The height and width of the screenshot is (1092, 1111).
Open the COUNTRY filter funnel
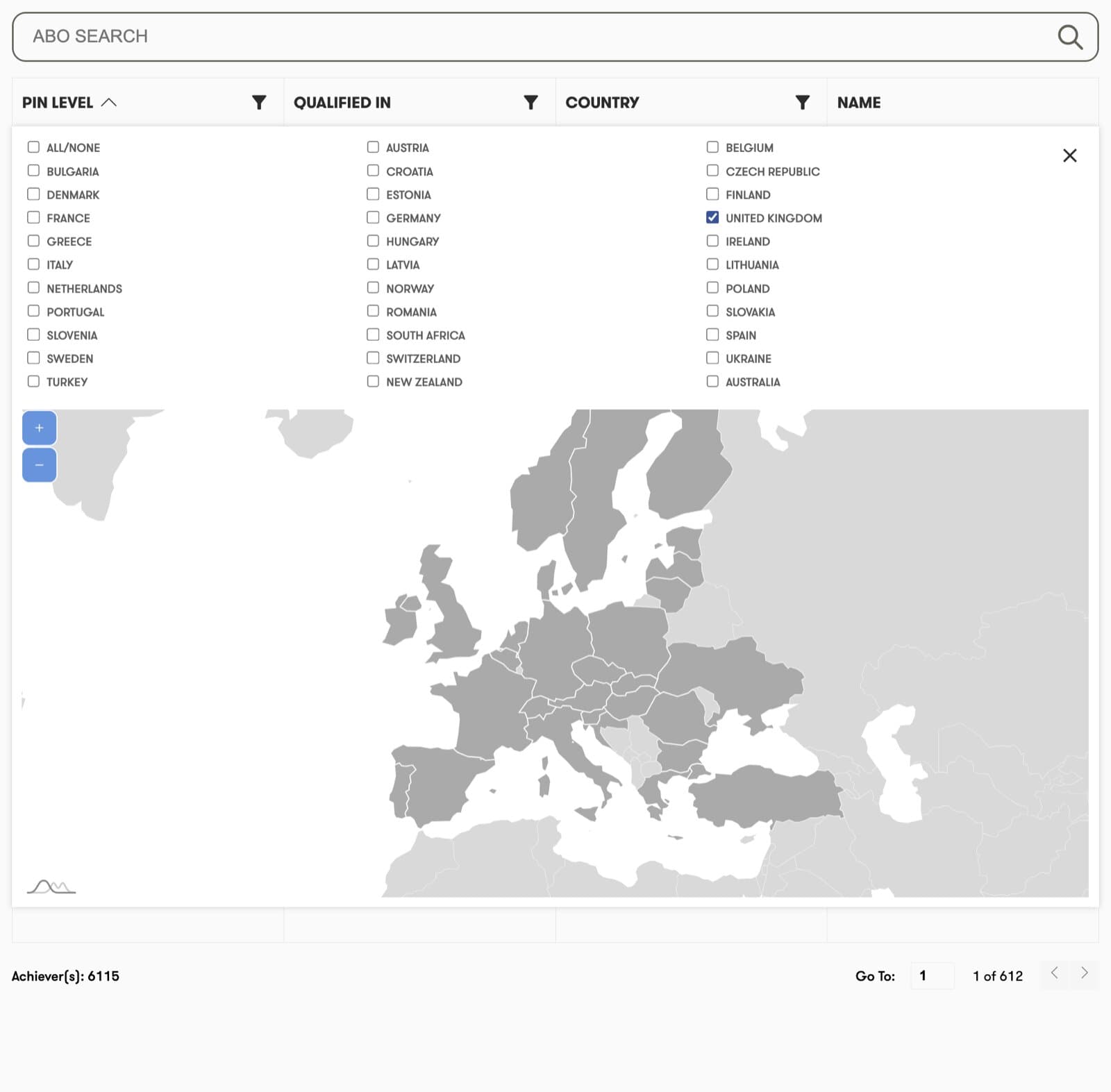802,103
